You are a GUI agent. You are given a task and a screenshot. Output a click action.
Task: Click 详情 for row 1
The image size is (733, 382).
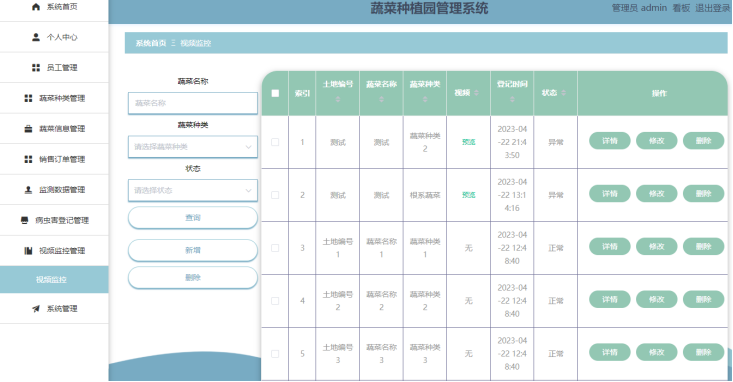click(610, 141)
